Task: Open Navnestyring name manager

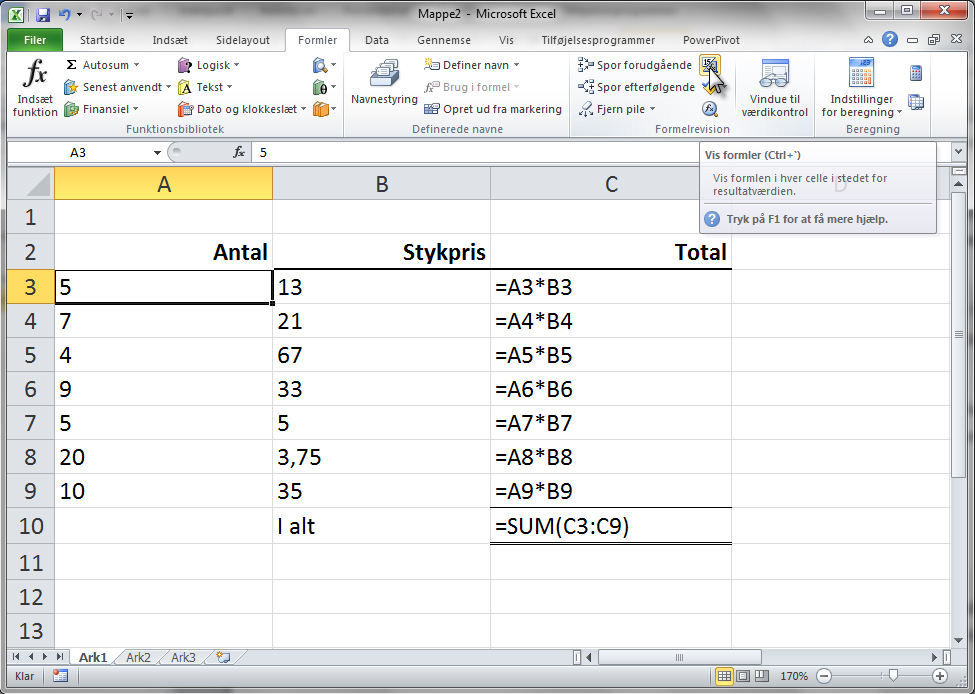Action: coord(384,85)
